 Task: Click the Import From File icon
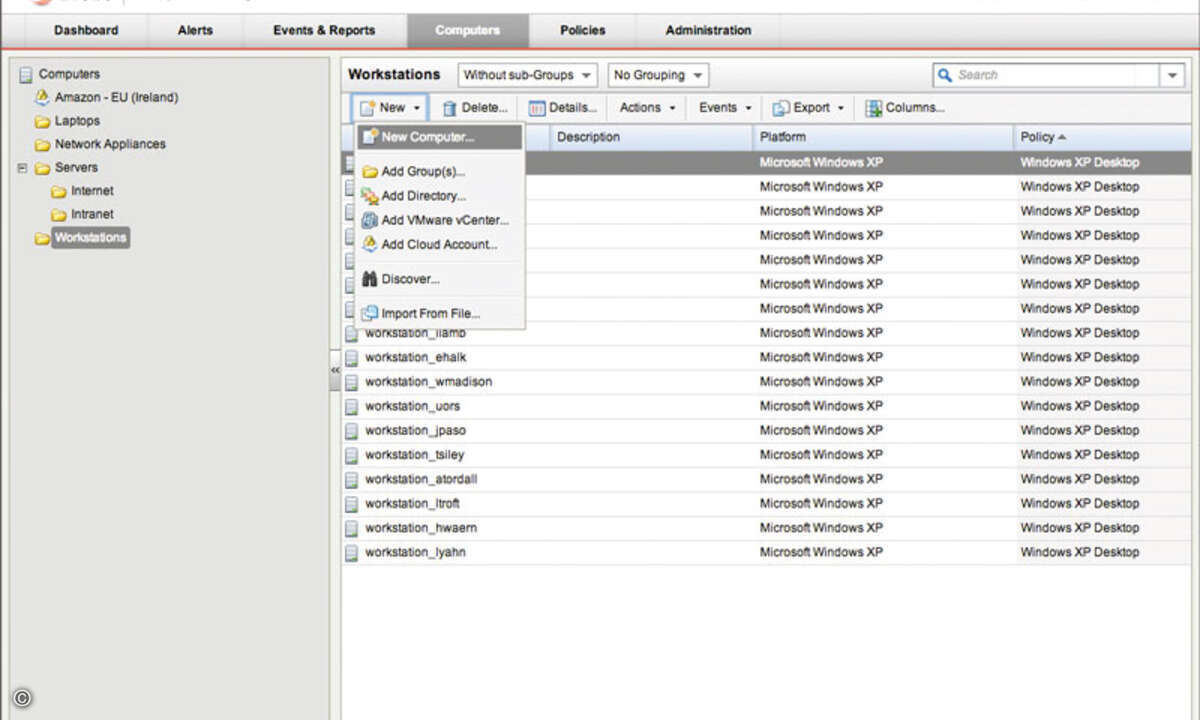[370, 313]
